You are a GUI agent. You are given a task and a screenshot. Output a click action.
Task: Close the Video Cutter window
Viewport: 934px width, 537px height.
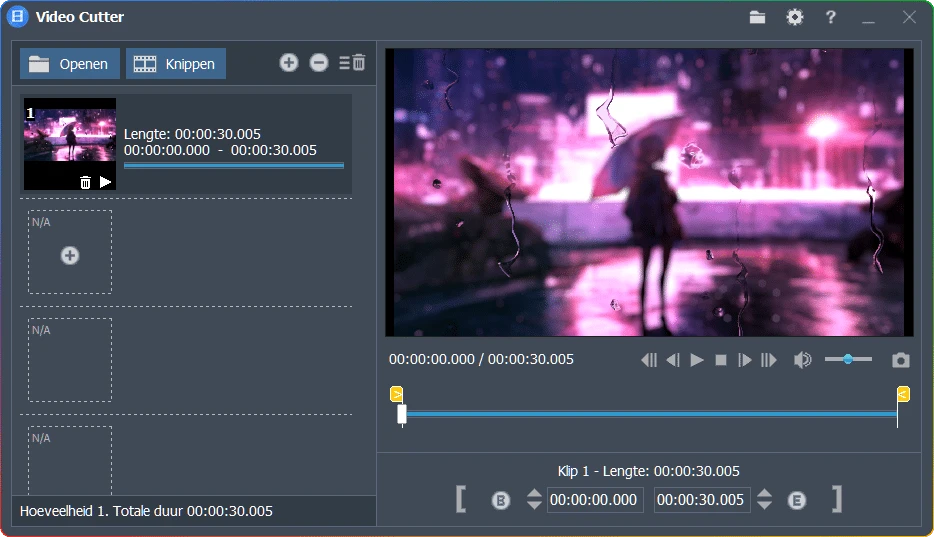tap(909, 17)
